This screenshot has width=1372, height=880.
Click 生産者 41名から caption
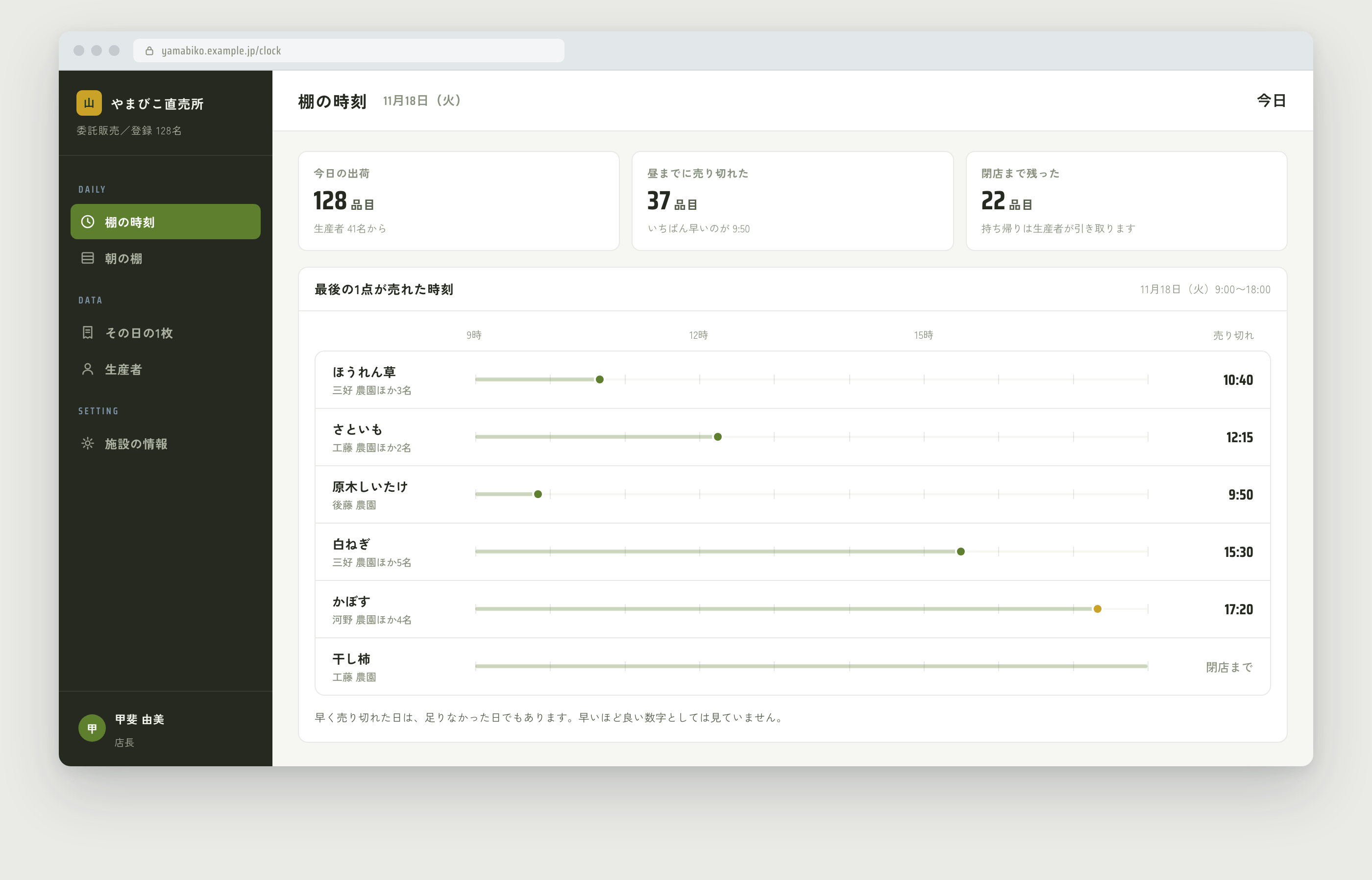pos(350,228)
